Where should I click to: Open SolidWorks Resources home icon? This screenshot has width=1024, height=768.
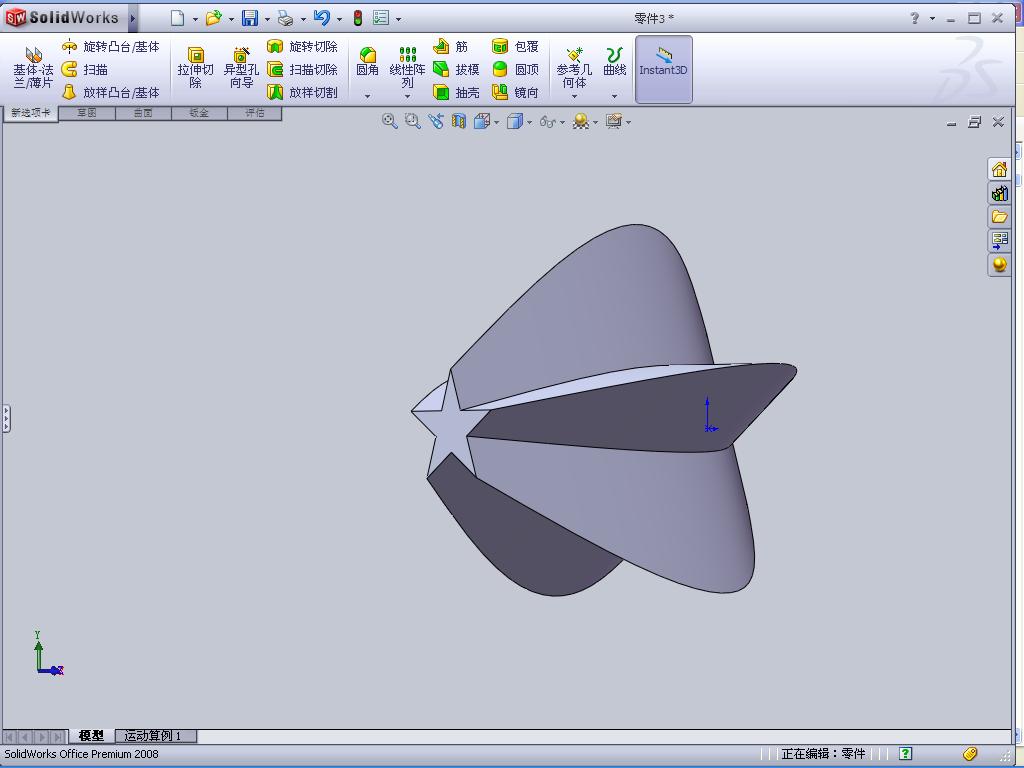point(999,169)
